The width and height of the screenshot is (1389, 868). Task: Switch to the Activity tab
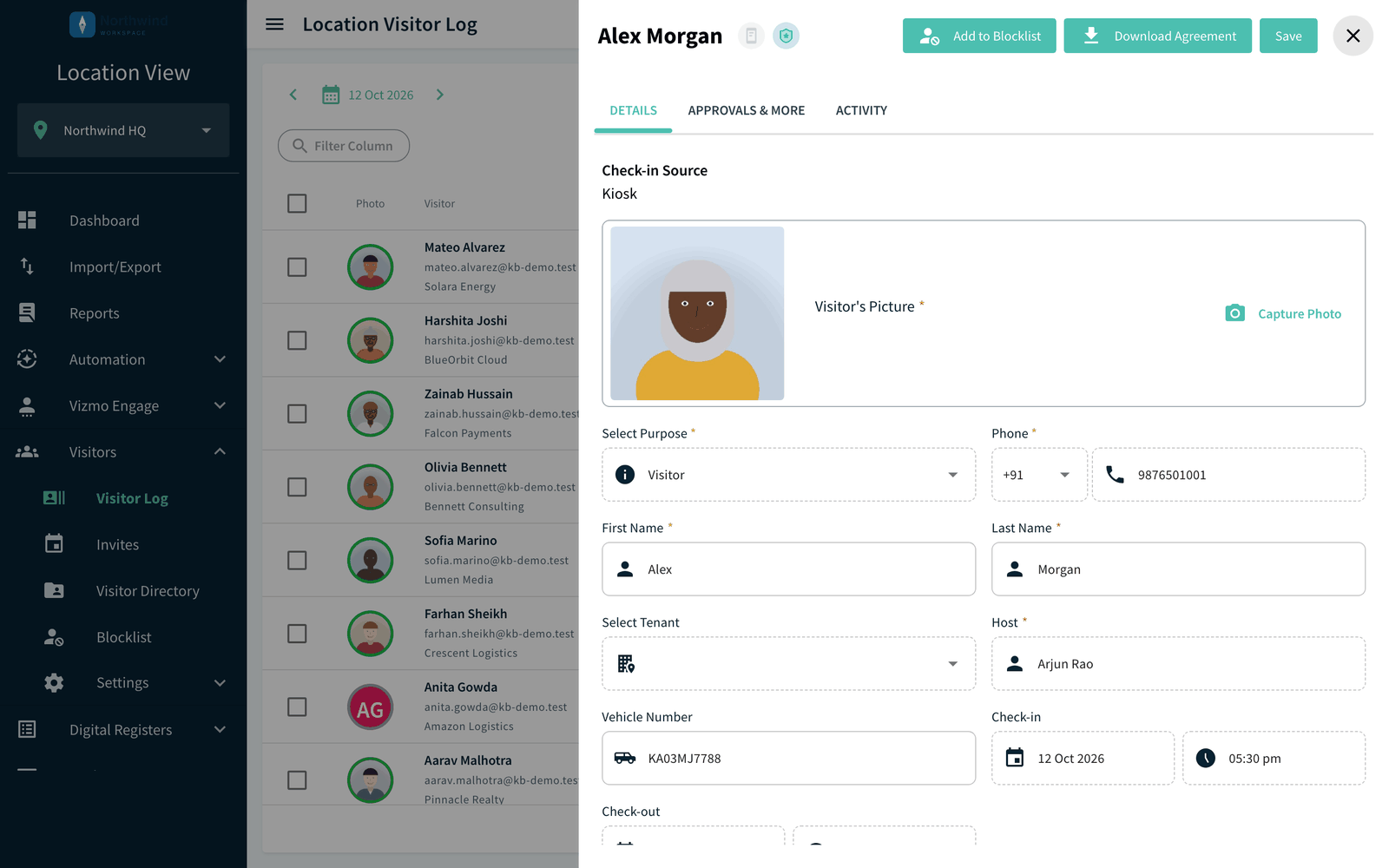(861, 110)
